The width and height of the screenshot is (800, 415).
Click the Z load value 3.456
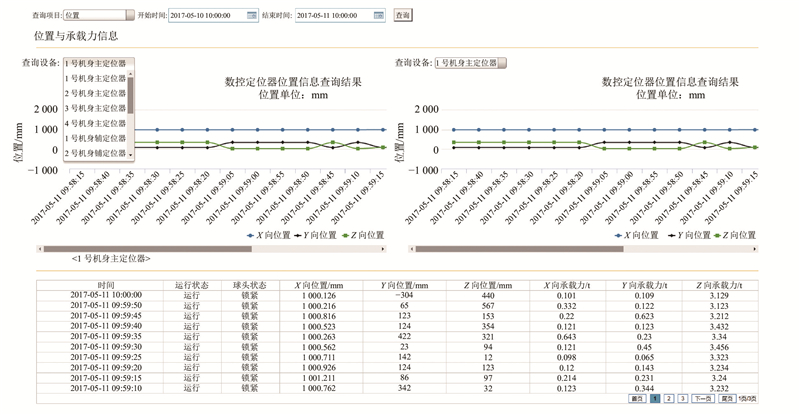pyautogui.click(x=719, y=347)
